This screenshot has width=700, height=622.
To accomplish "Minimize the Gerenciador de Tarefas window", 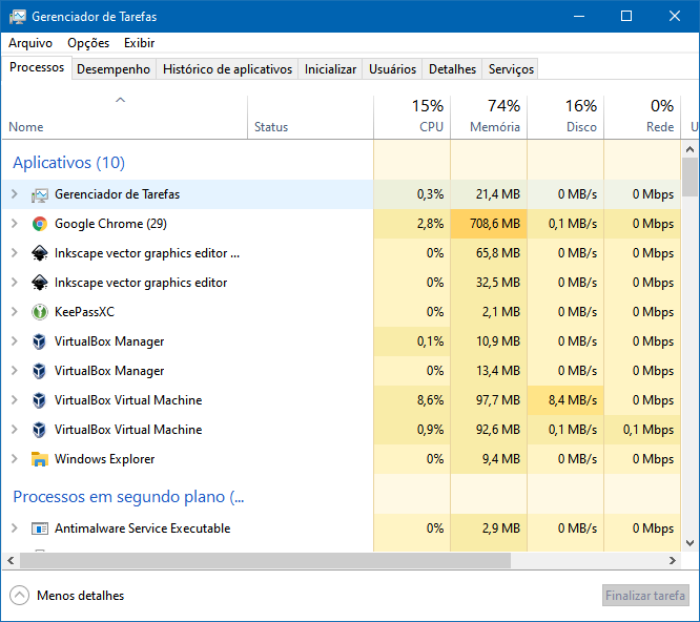I will point(579,17).
